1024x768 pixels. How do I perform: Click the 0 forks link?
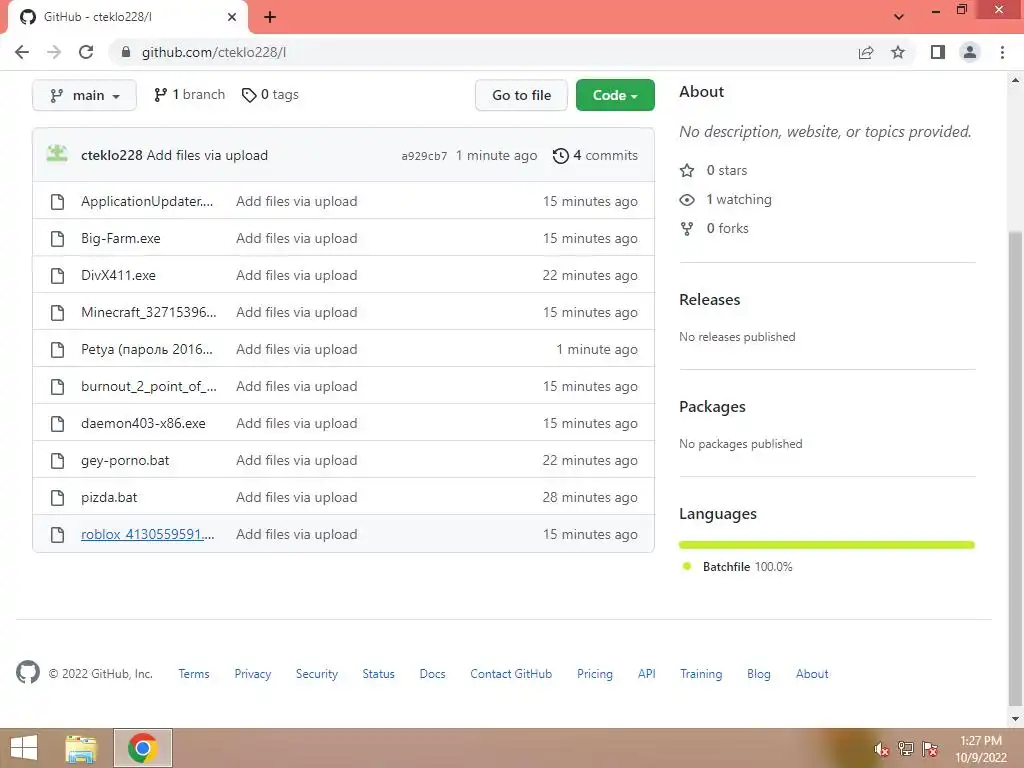[728, 228]
